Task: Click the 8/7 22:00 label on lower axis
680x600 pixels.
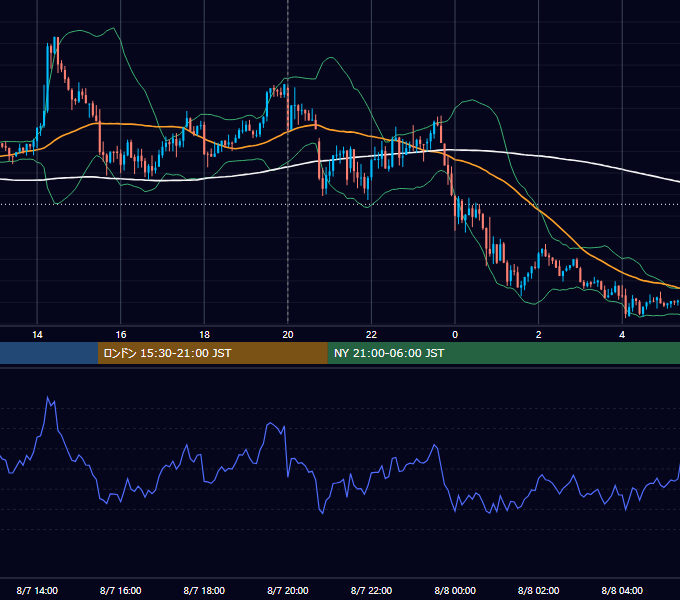Action: (x=371, y=590)
